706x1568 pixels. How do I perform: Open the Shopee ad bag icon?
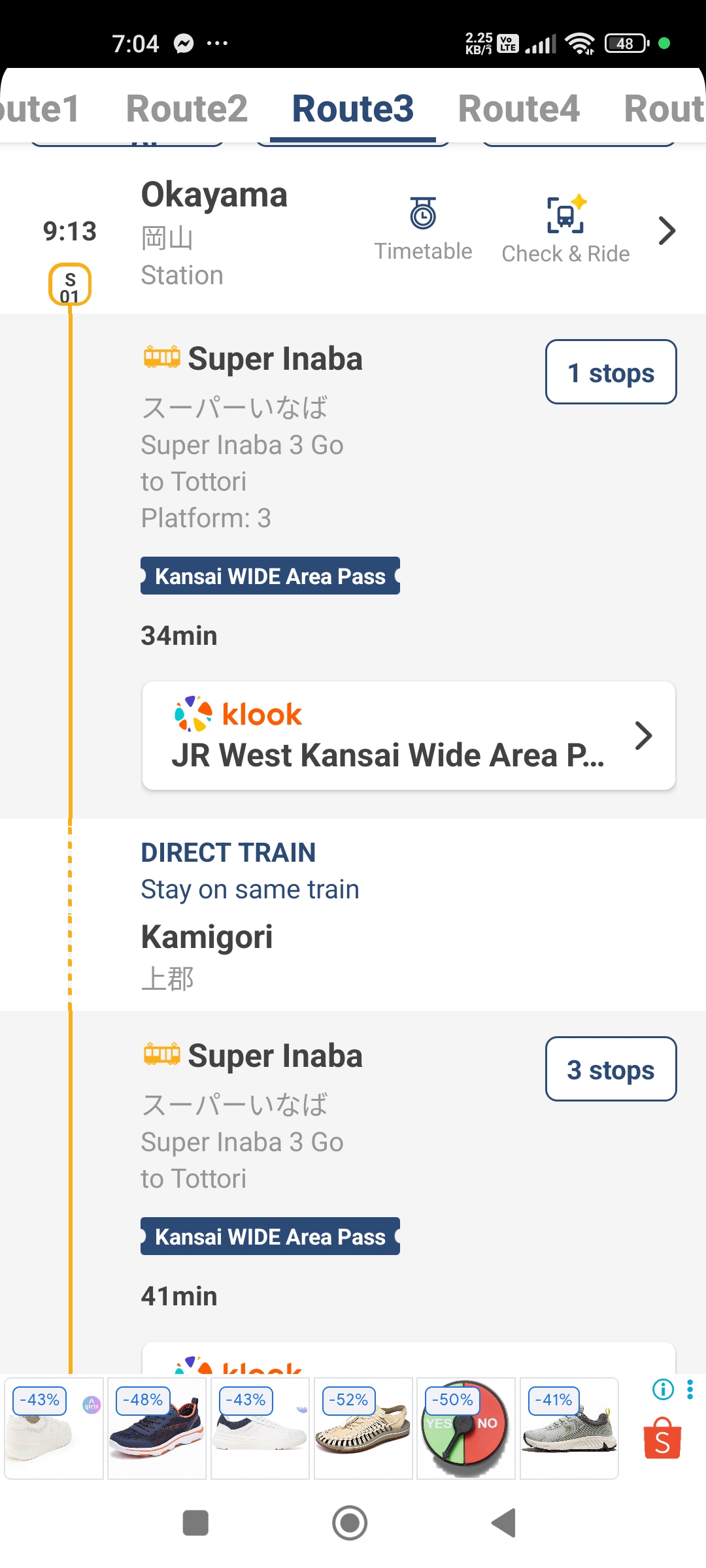point(662,1437)
